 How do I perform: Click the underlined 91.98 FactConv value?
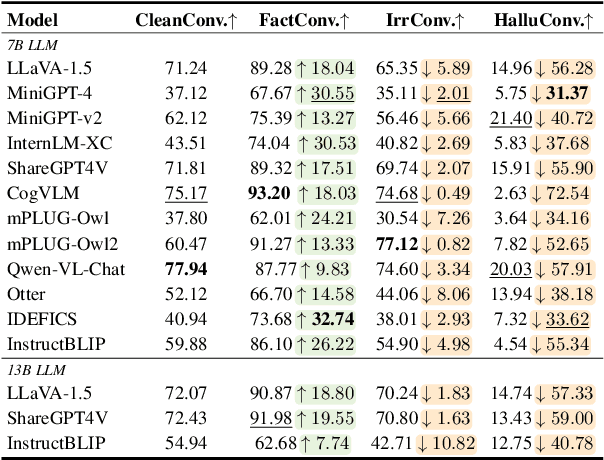pyautogui.click(x=271, y=417)
